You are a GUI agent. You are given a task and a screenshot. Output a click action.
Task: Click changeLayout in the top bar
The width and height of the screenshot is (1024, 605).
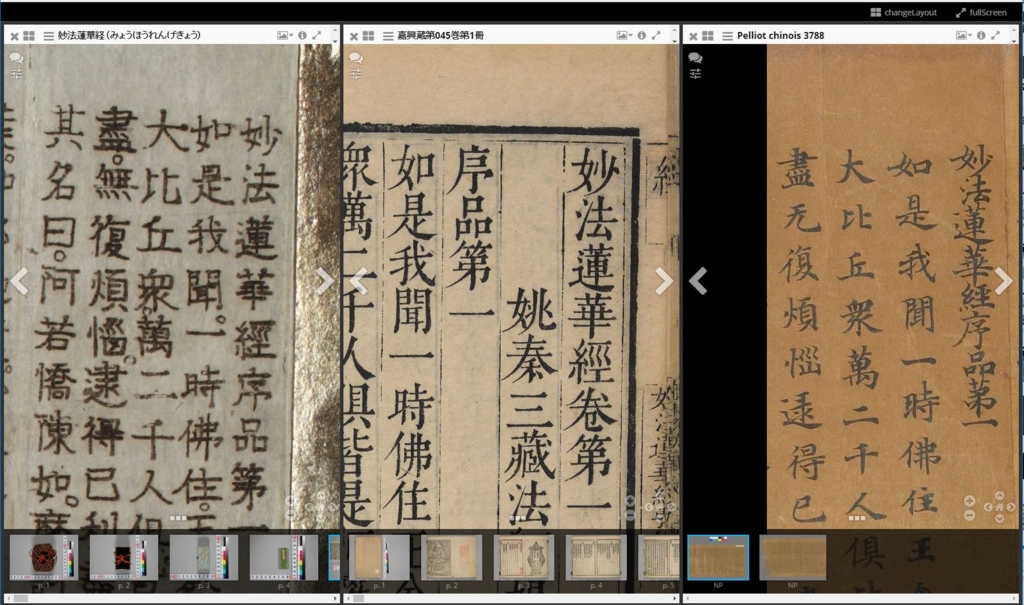coord(904,12)
